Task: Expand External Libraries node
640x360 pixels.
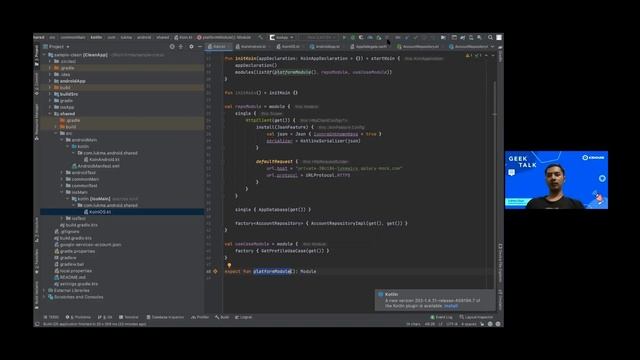Action: point(44,290)
